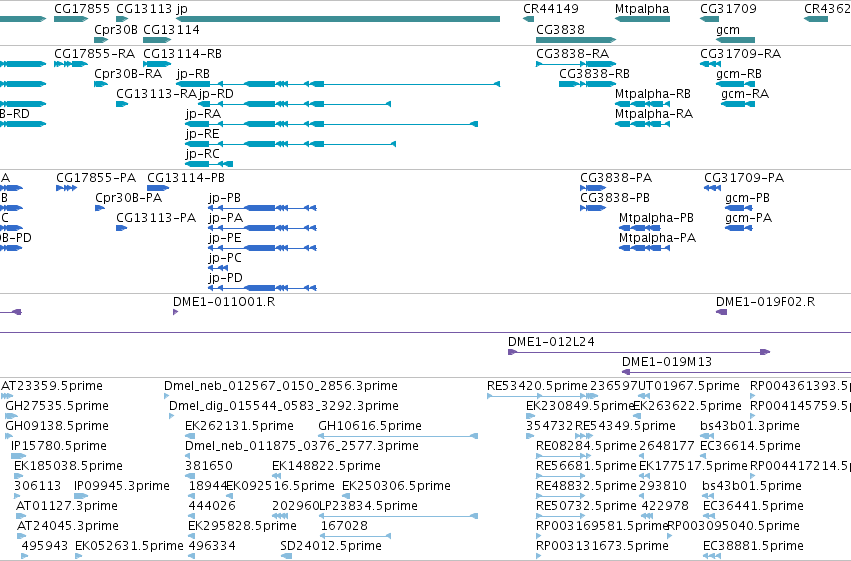Image resolution: width=851 pixels, height=561 pixels.
Task: Click the Cpr30B-RA transcript label
Action: pos(128,74)
